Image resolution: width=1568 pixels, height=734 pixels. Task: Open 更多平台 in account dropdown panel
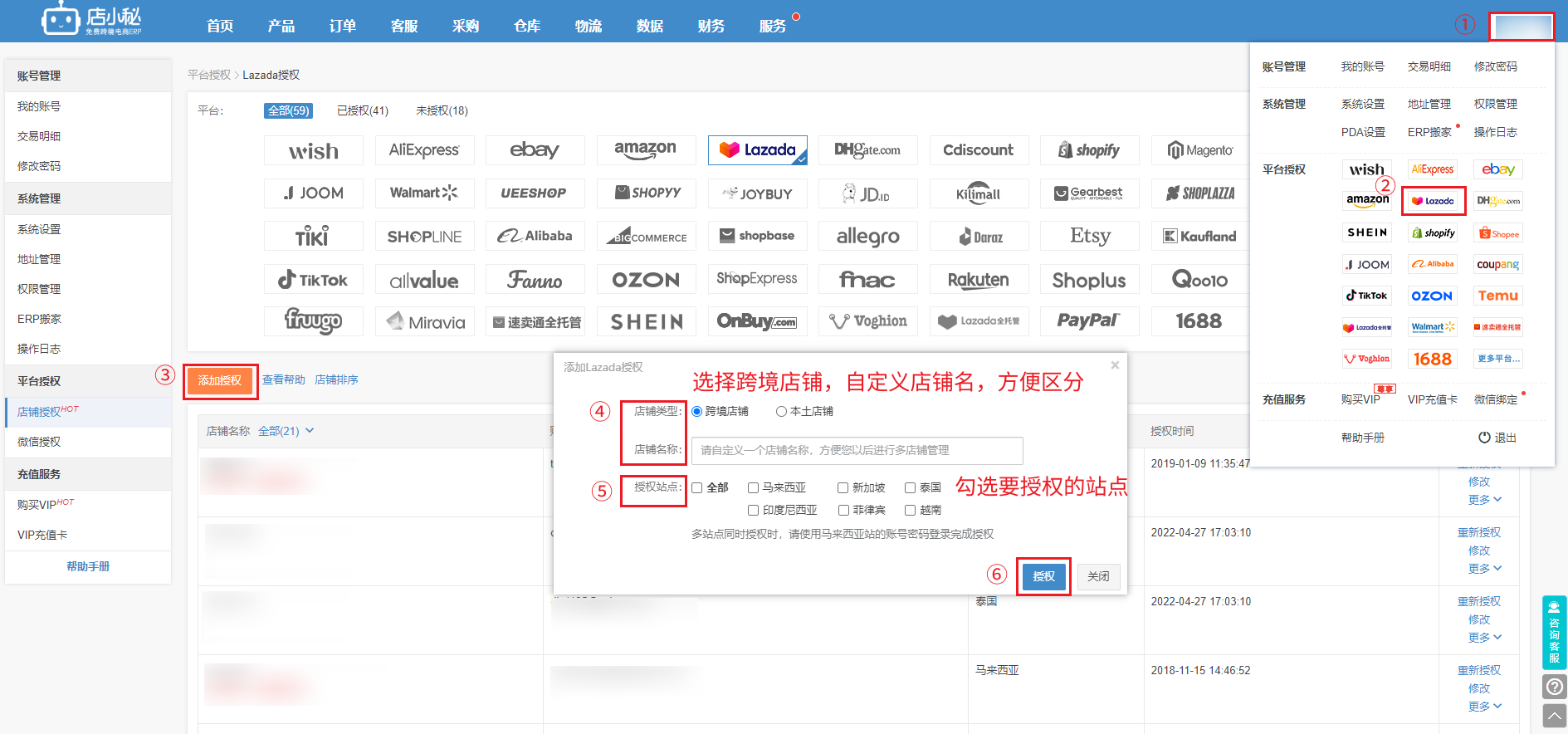[1498, 359]
